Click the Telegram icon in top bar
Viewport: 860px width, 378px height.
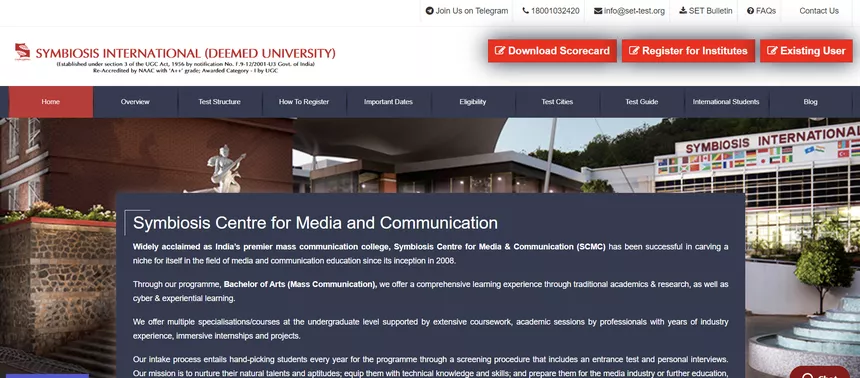click(429, 11)
